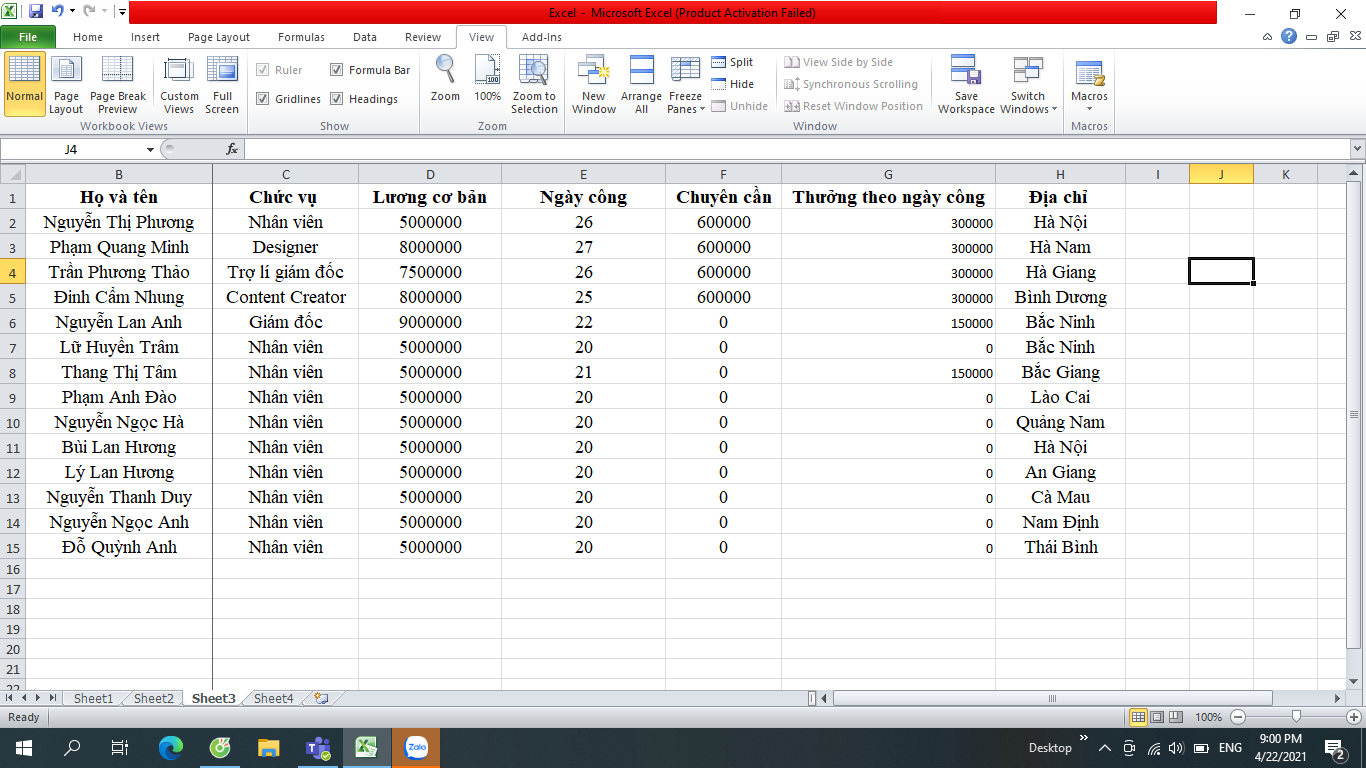This screenshot has height=768, width=1366.
Task: Show hidden system tray icons
Action: tap(1105, 748)
